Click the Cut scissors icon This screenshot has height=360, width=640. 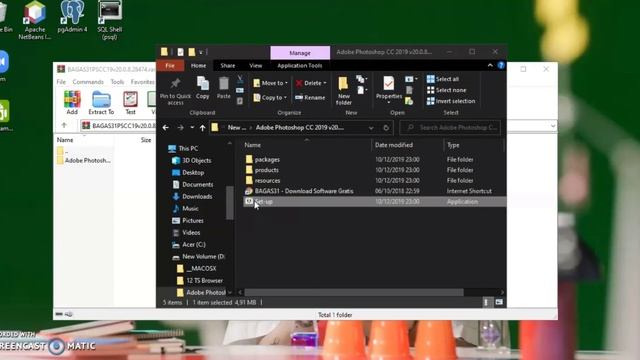[x=240, y=79]
